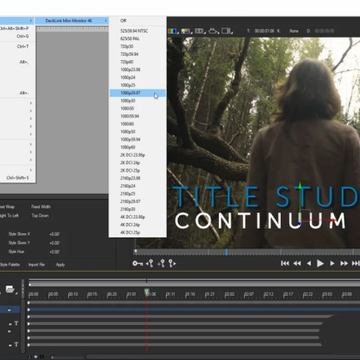
Task: Open the viewer layout icon
Action: (226, 31)
